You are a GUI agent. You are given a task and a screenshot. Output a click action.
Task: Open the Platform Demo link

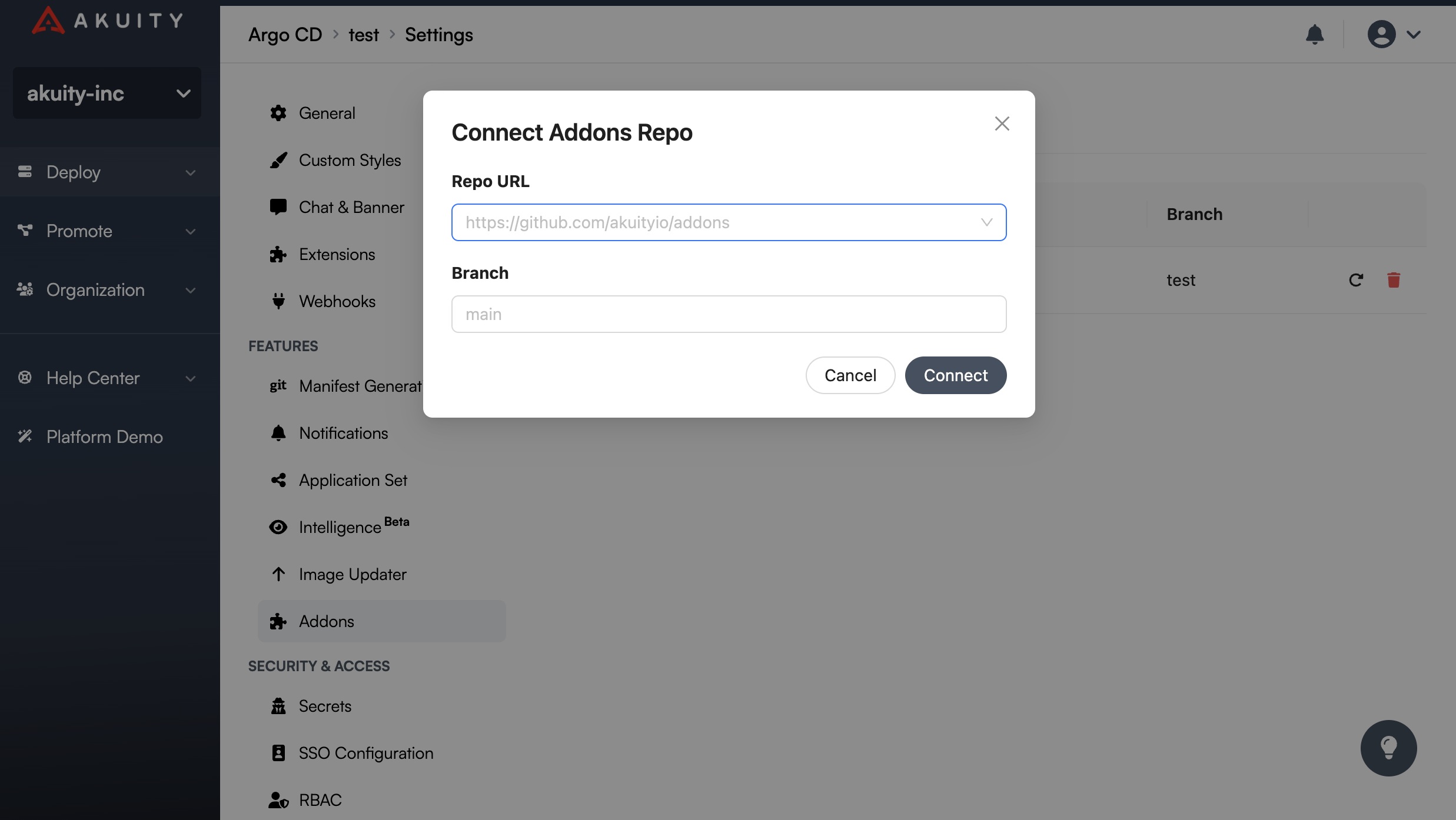(105, 436)
